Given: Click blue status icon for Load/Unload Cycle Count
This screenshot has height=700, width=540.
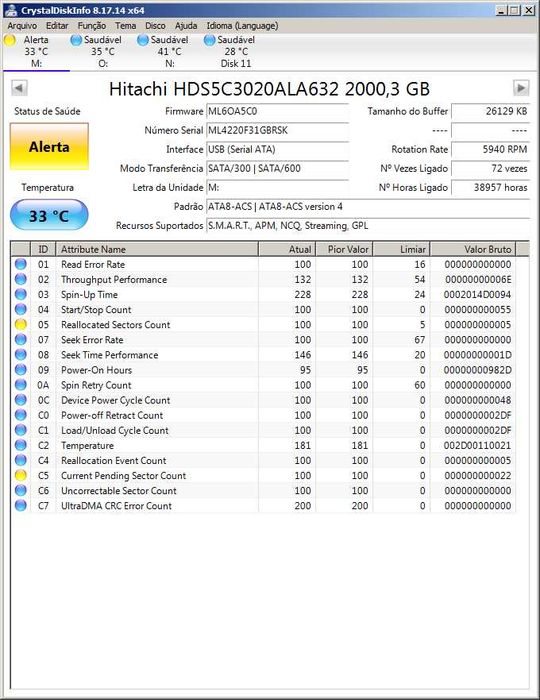Looking at the screenshot, I should [21, 430].
